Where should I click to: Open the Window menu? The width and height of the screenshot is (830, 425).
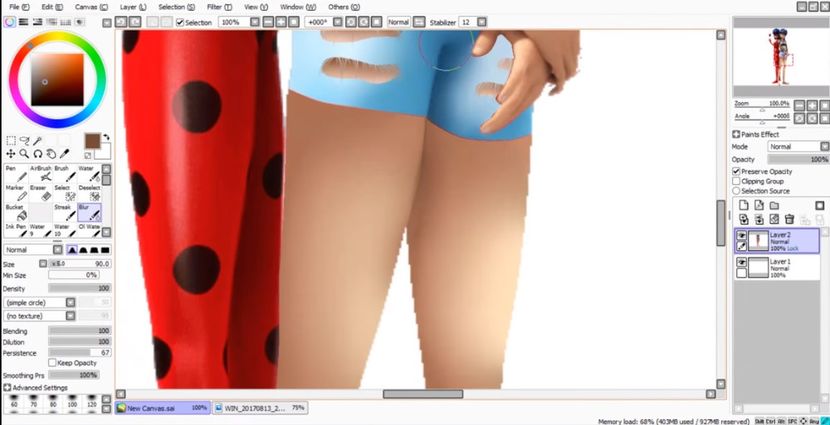tap(298, 7)
